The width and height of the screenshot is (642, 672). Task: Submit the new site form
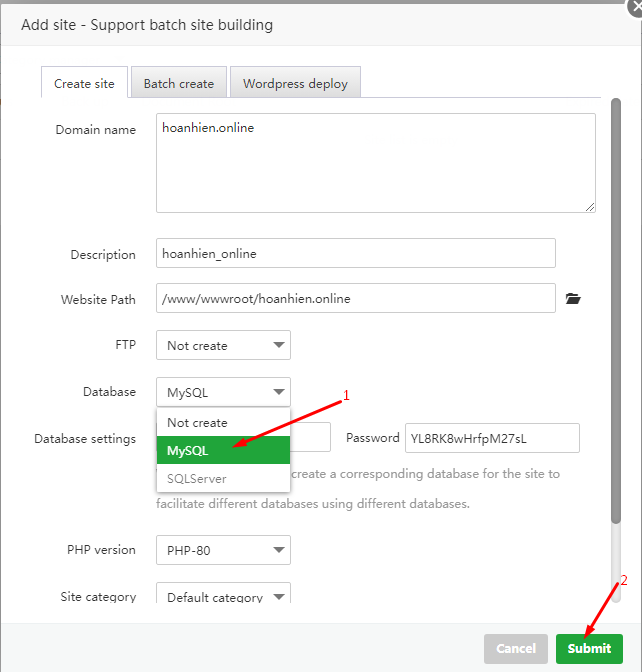589,648
